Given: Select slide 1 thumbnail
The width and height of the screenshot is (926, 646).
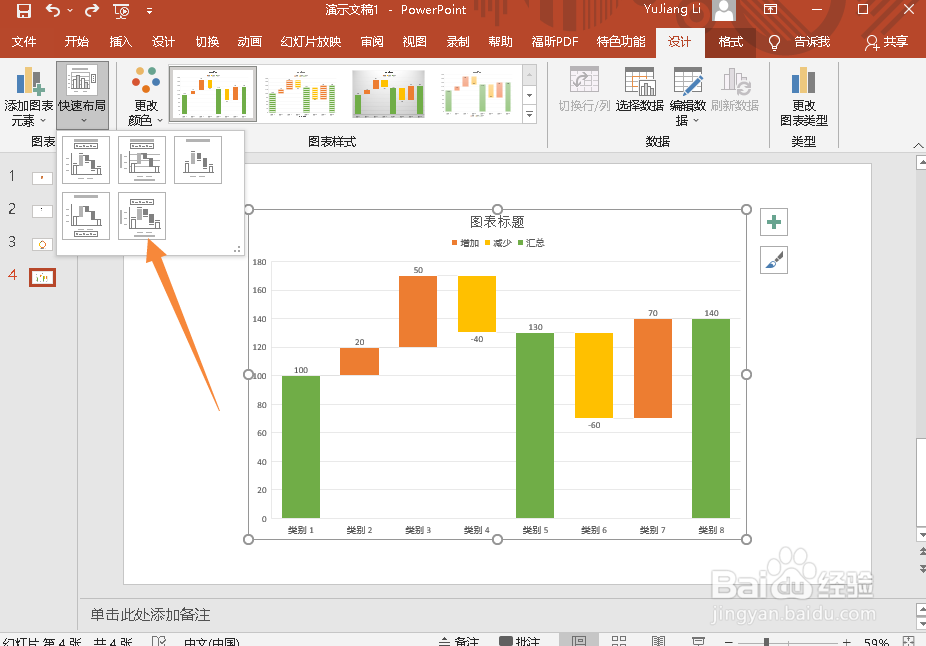Looking at the screenshot, I should [x=42, y=178].
